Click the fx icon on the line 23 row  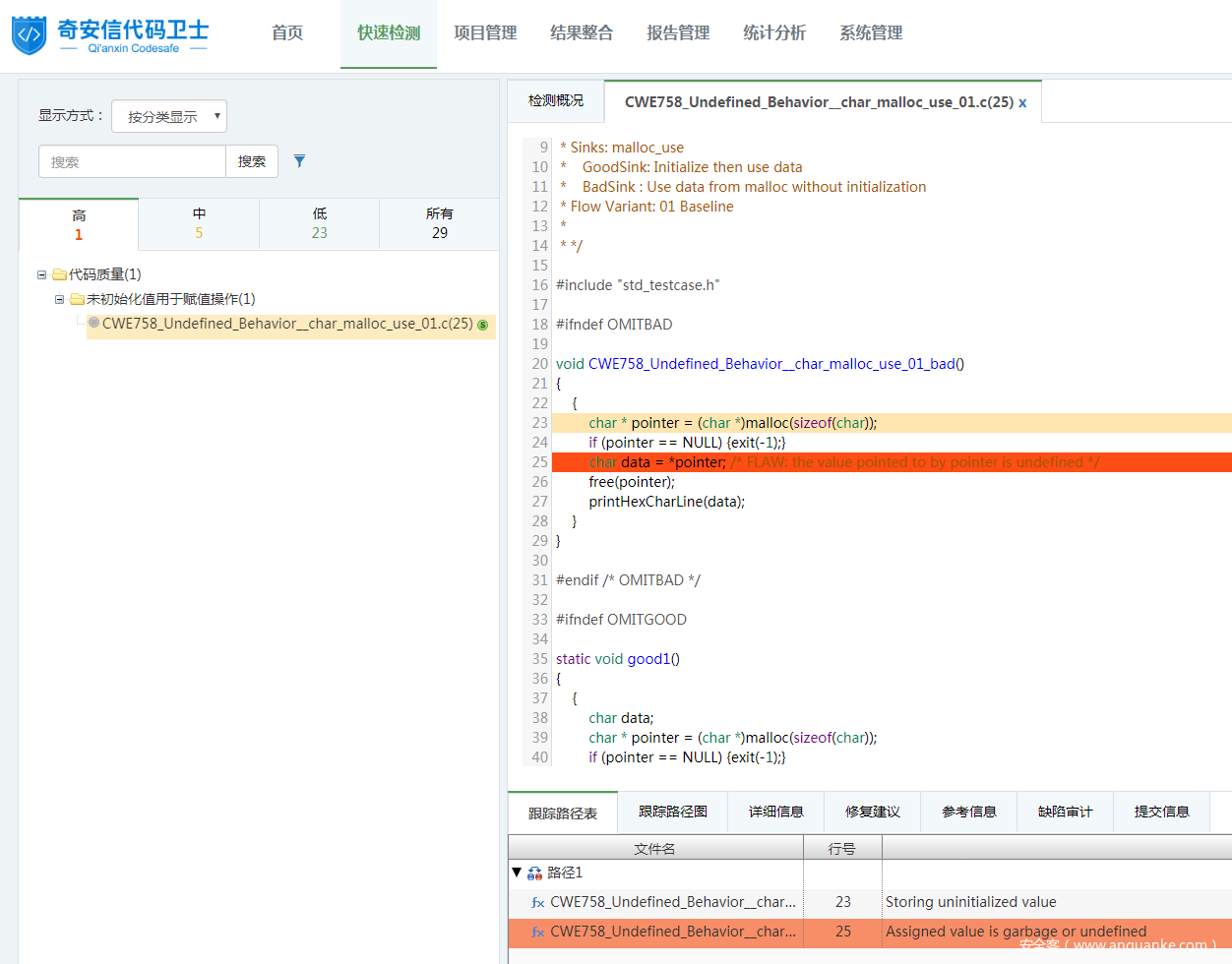click(x=537, y=903)
